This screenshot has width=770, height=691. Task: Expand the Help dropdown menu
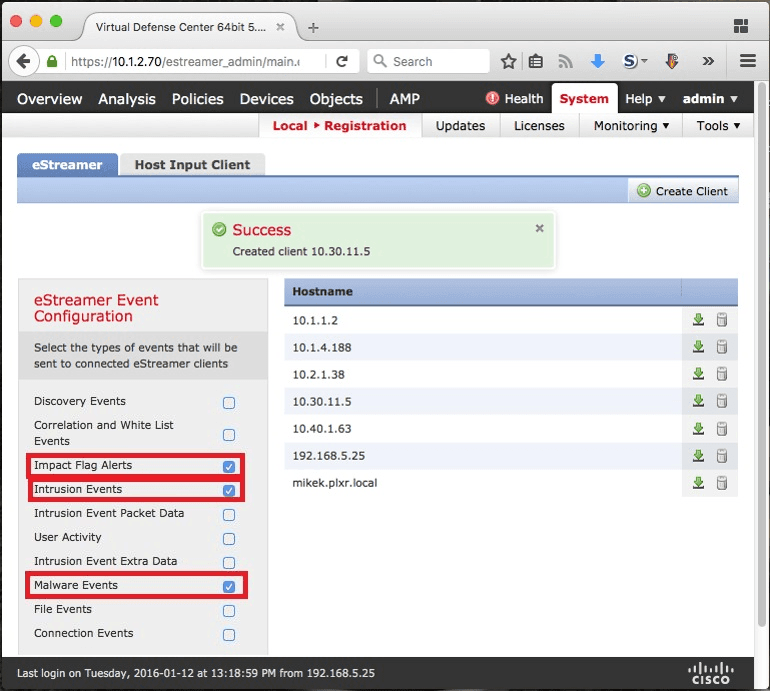(x=645, y=99)
